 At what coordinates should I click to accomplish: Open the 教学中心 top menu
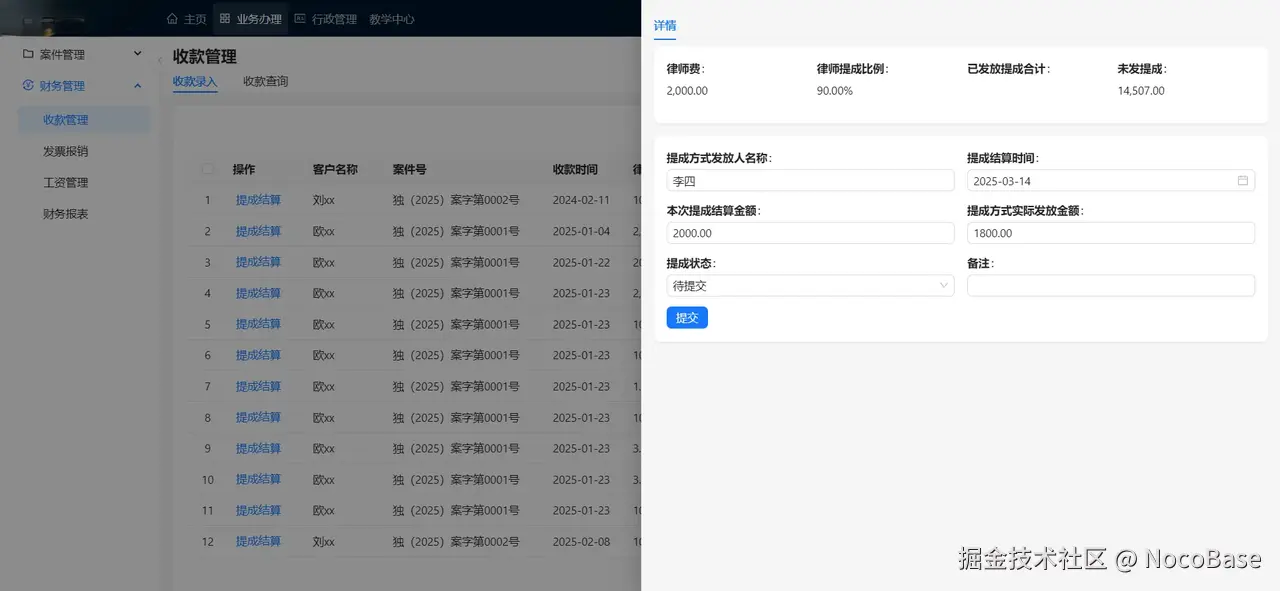(x=392, y=19)
